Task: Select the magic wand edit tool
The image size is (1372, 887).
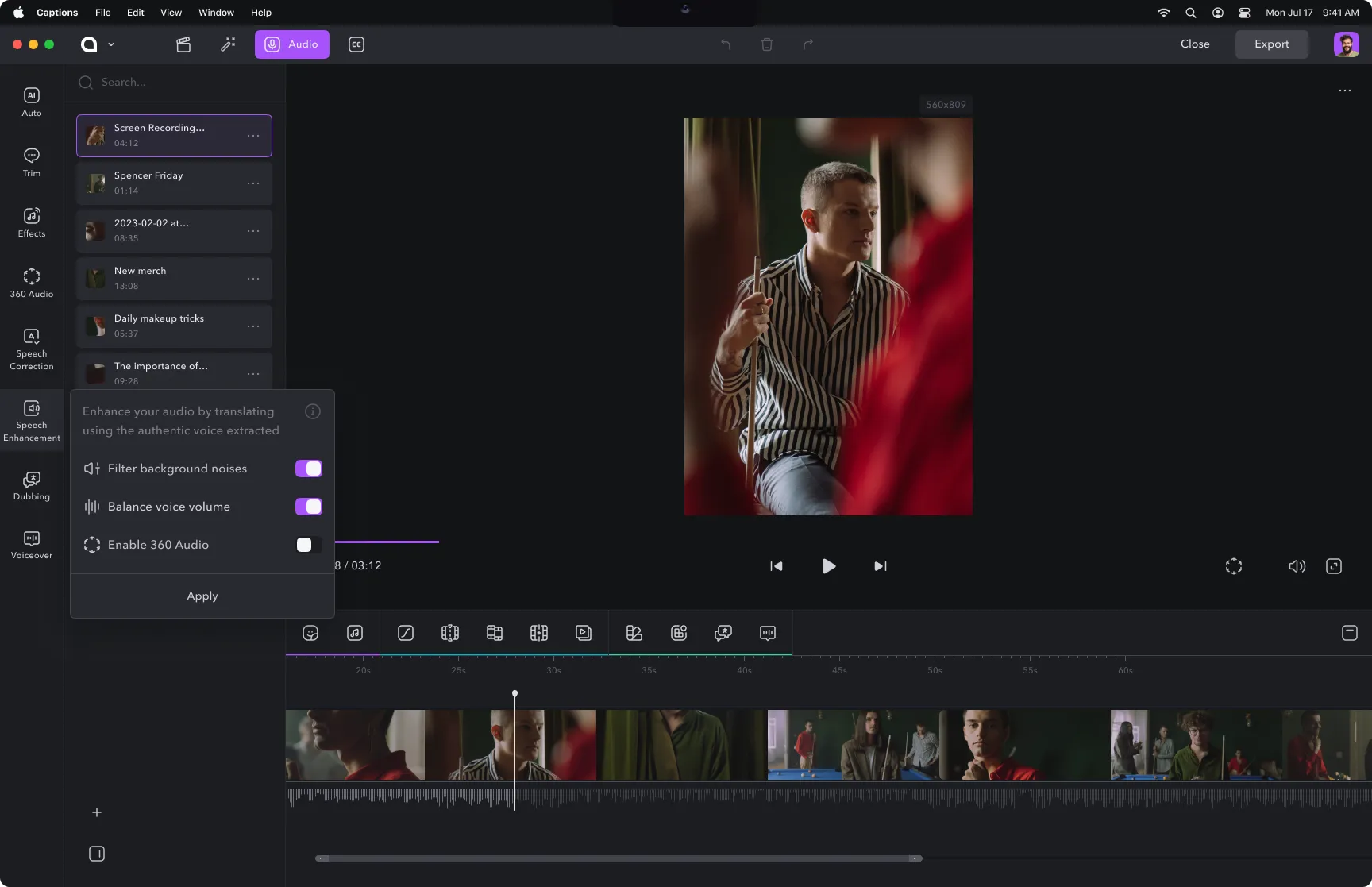Action: [227, 44]
